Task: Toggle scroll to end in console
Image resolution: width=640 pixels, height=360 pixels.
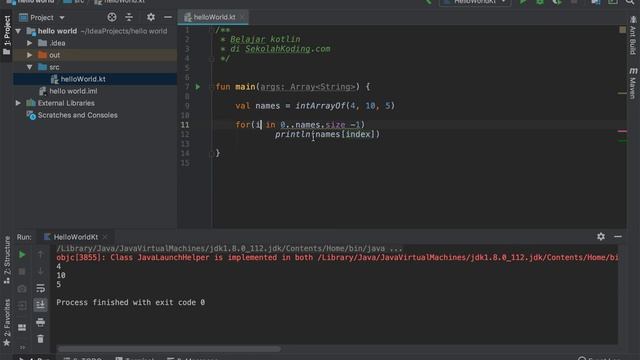Action: tap(40, 305)
